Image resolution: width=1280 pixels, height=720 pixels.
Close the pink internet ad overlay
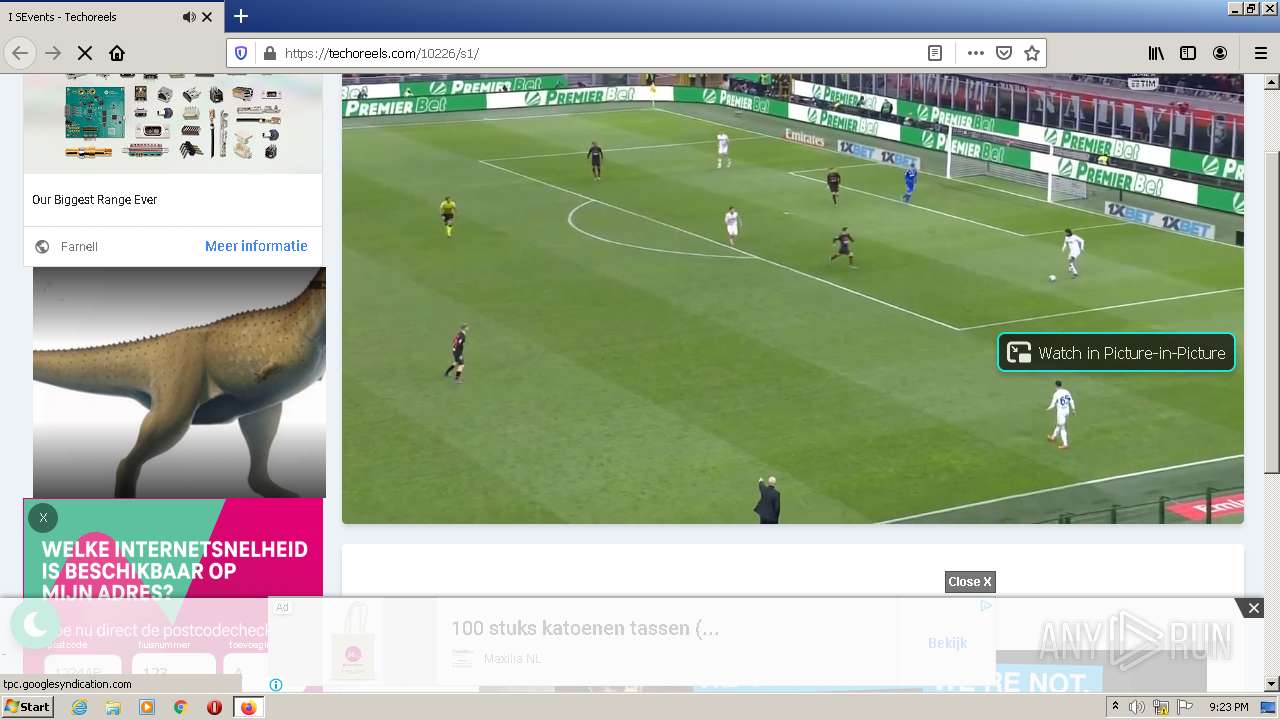[43, 518]
